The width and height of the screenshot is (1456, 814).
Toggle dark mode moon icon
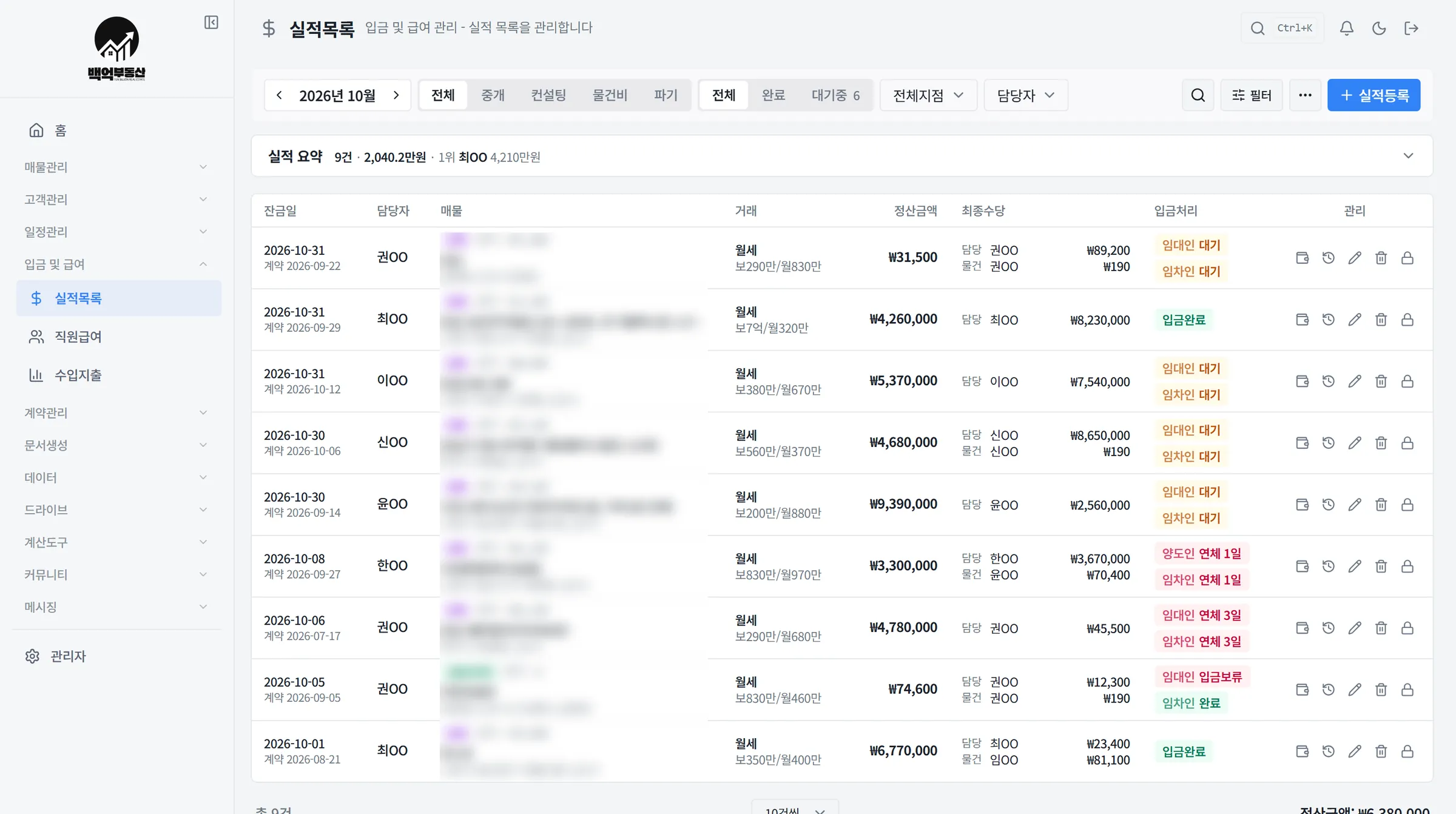point(1378,28)
